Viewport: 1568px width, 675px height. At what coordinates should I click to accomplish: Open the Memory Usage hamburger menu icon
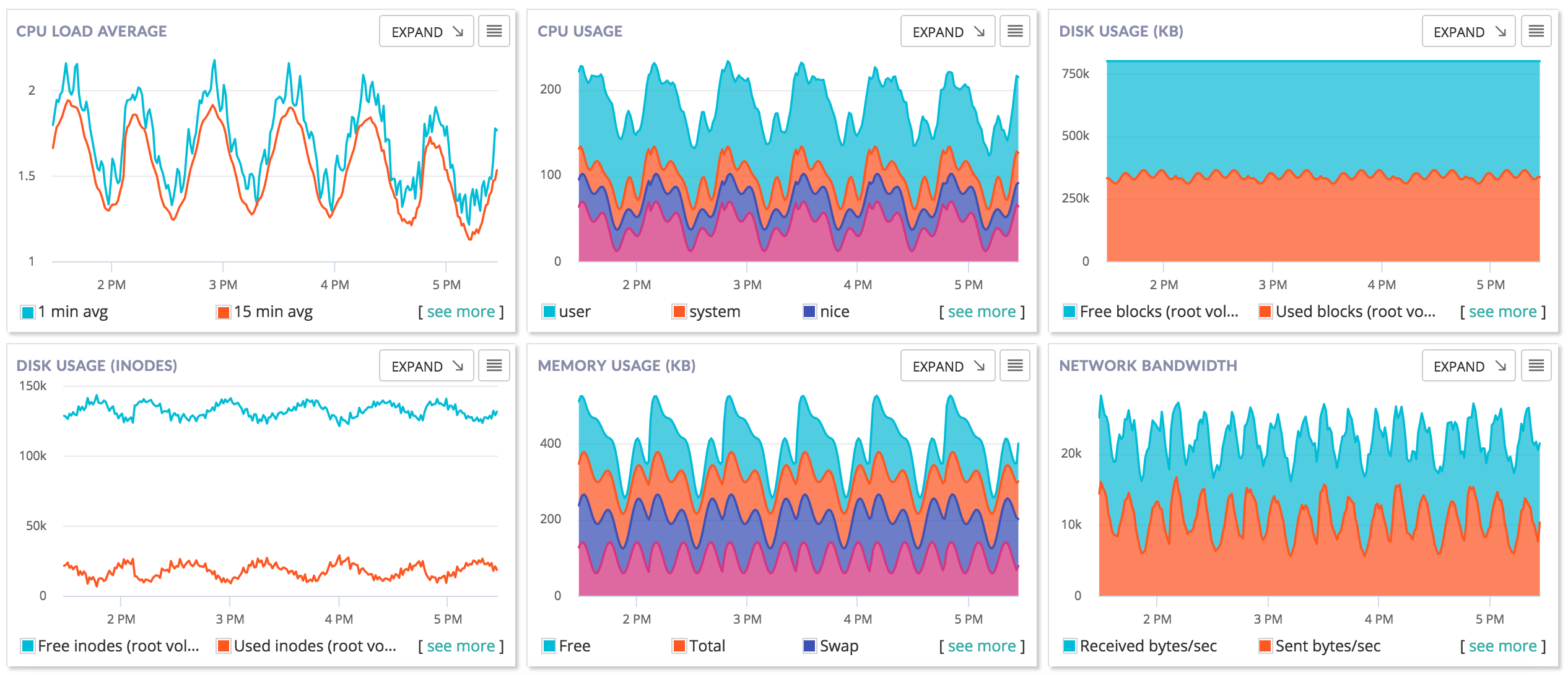tap(1014, 366)
